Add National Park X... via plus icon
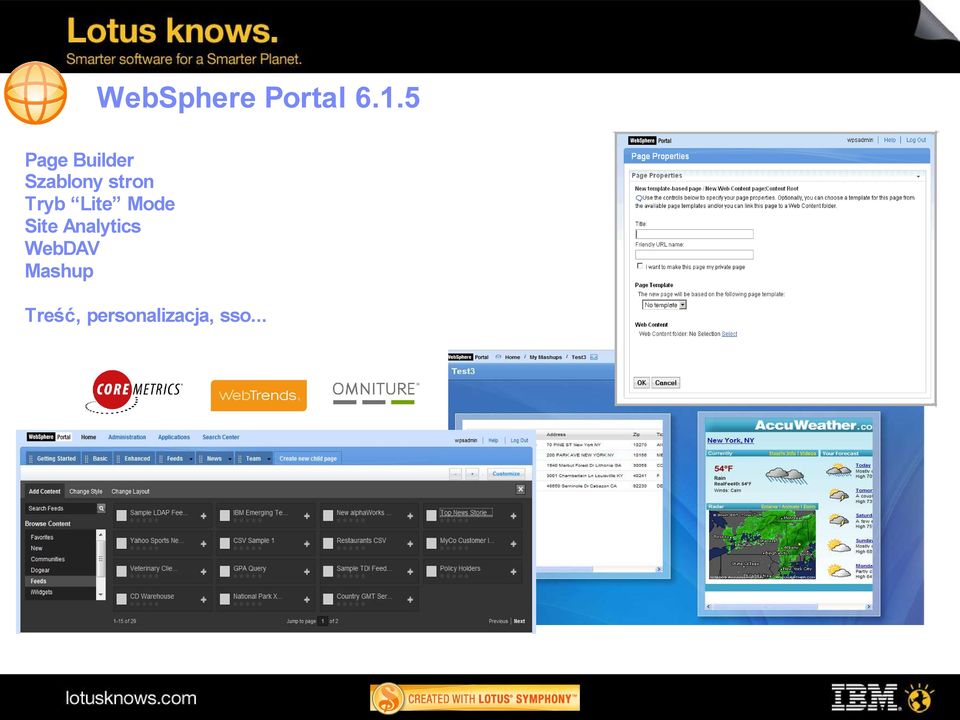 pos(307,600)
